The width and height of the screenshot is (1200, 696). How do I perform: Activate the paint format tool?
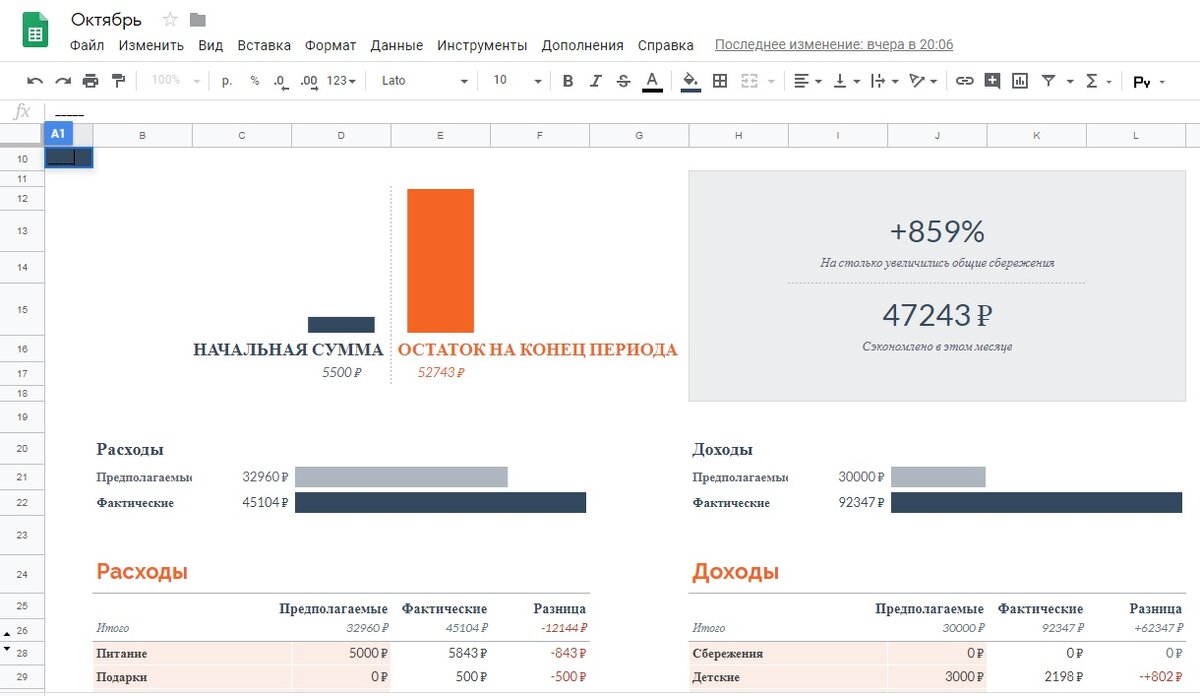point(119,81)
